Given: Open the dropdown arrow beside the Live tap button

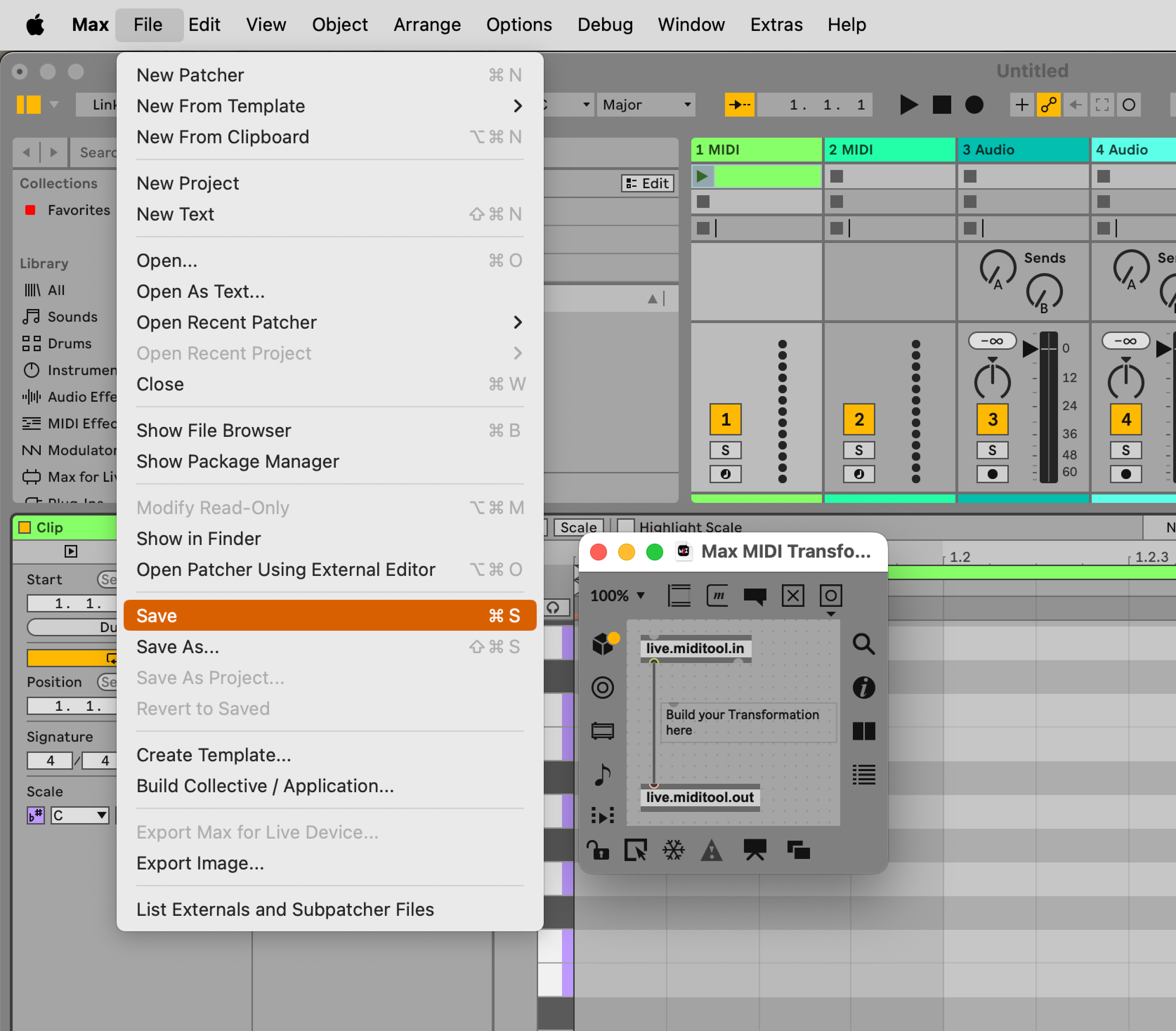Looking at the screenshot, I should 54,105.
